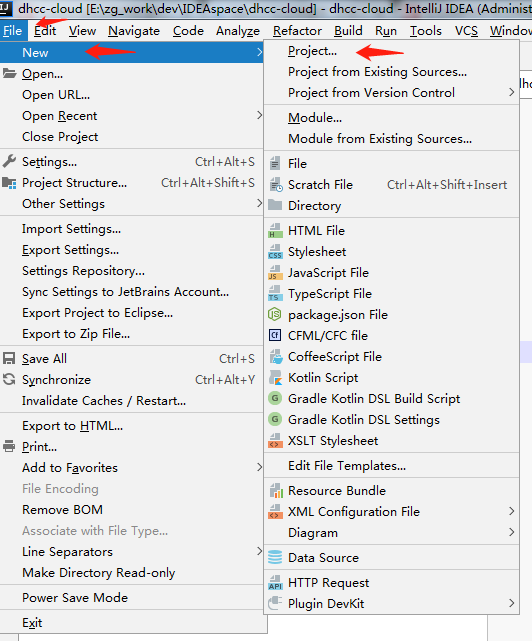Click the Print printer icon
Screen dimensions: 532x641
[x=9, y=446]
